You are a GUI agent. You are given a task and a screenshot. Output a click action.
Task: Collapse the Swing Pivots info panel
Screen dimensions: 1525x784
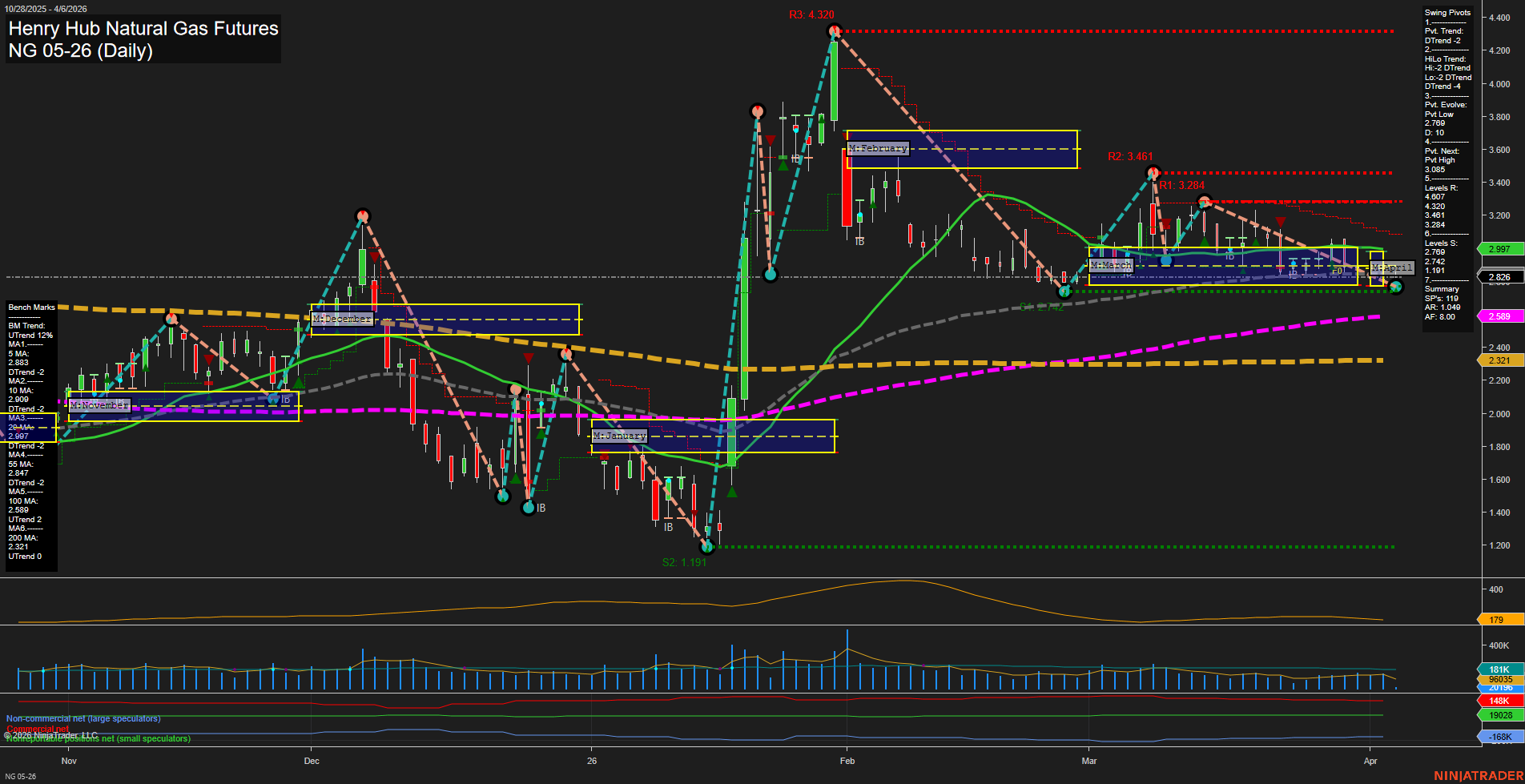coord(1447,13)
